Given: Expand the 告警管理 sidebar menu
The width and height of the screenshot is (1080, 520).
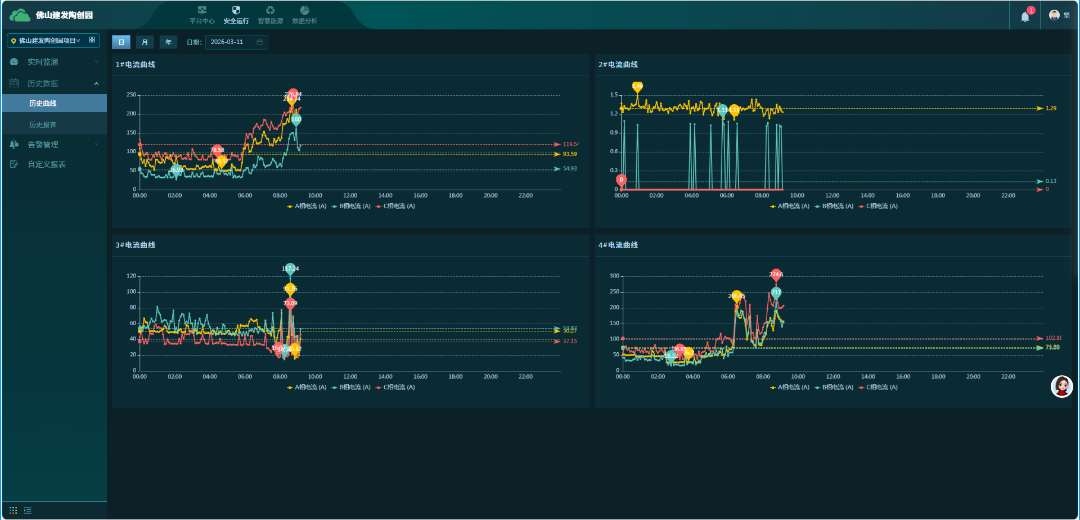Looking at the screenshot, I should click(x=53, y=144).
